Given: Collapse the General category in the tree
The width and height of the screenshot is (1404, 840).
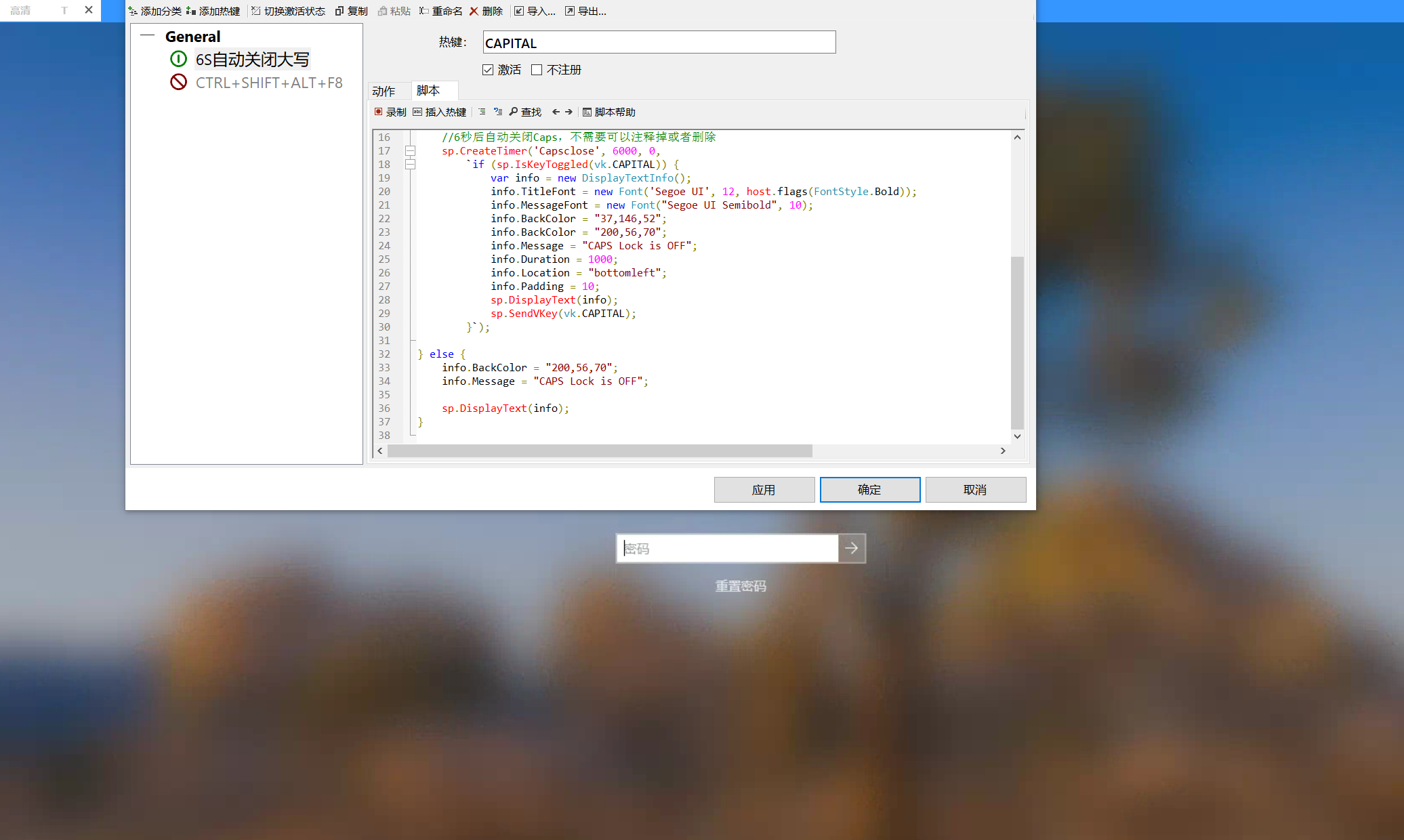Looking at the screenshot, I should tap(147, 36).
